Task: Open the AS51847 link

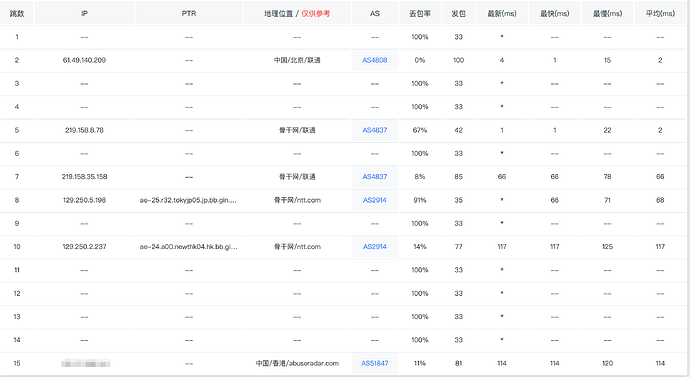Action: pyautogui.click(x=374, y=363)
